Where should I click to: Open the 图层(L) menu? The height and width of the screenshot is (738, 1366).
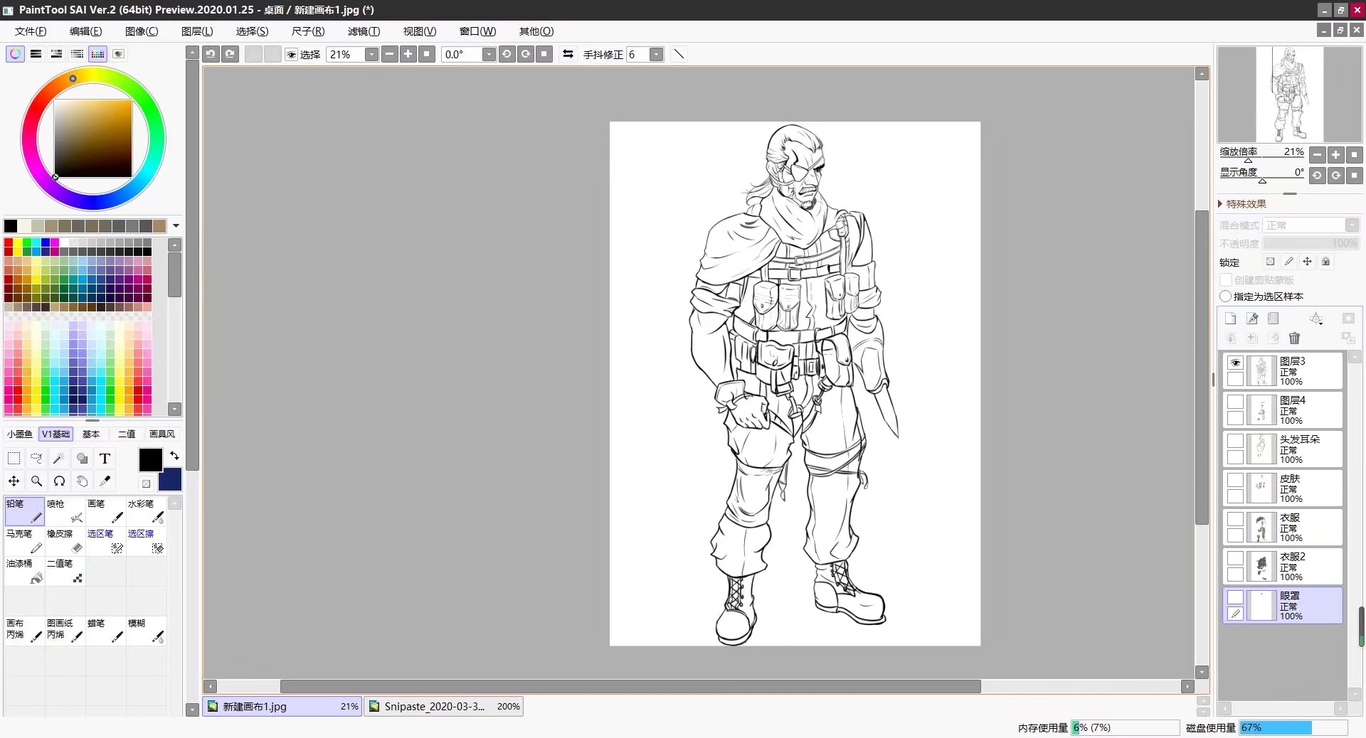coord(197,31)
